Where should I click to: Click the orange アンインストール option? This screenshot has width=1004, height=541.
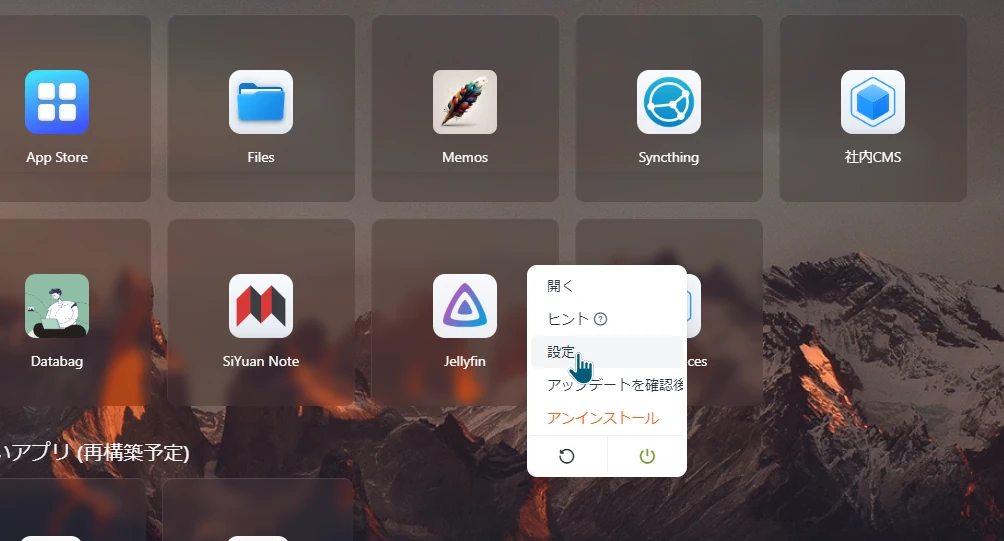point(603,418)
